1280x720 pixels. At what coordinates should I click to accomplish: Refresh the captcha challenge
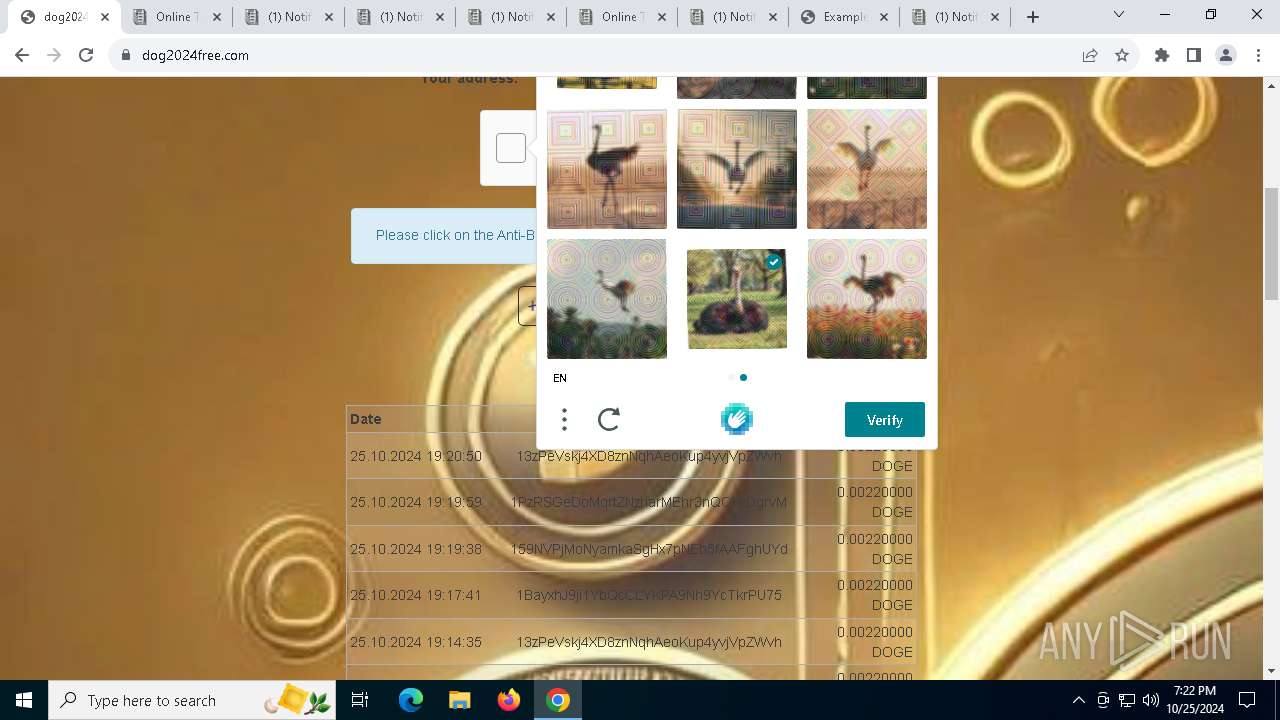coord(609,420)
